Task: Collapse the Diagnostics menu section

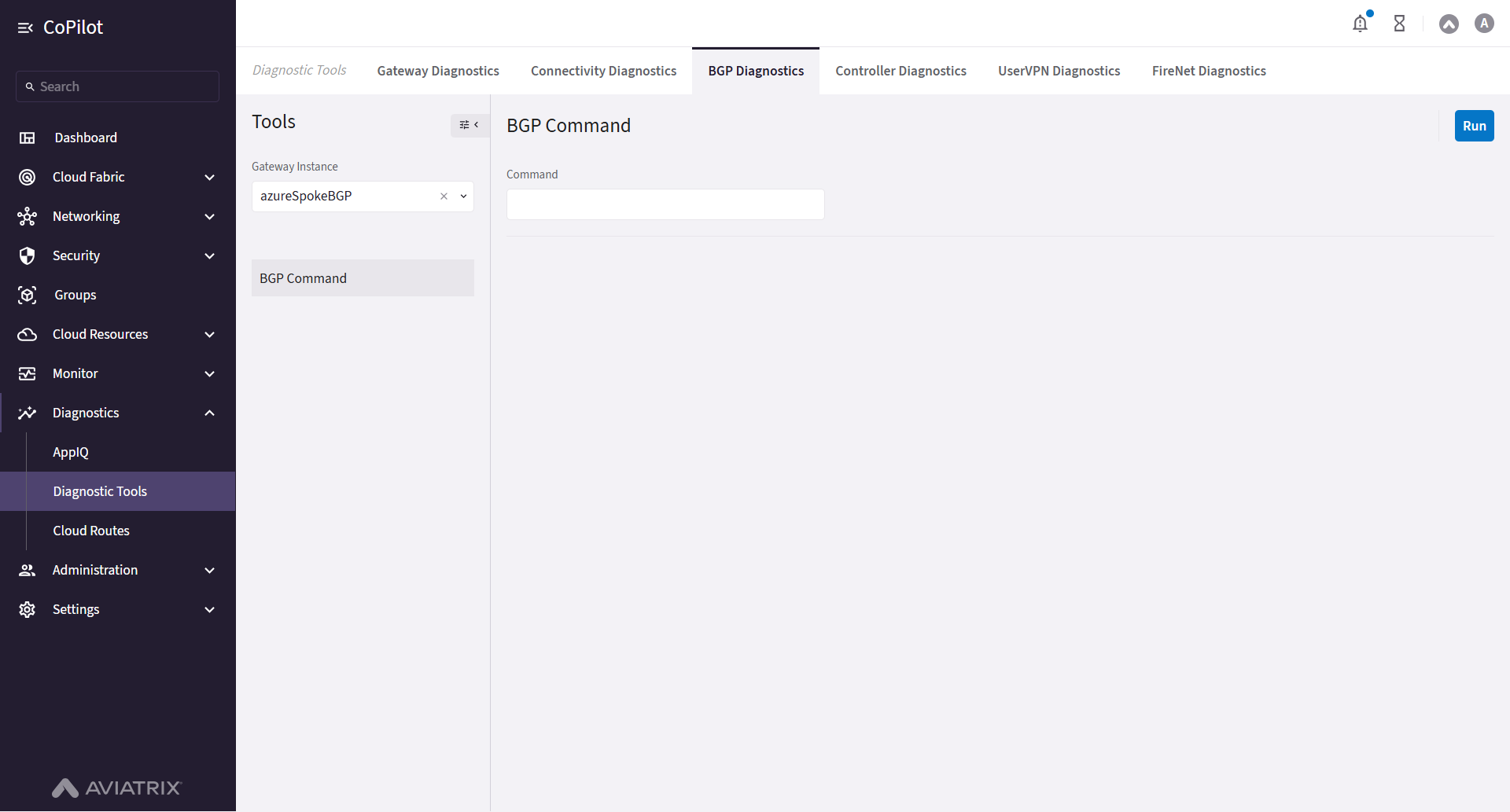Action: 209,413
